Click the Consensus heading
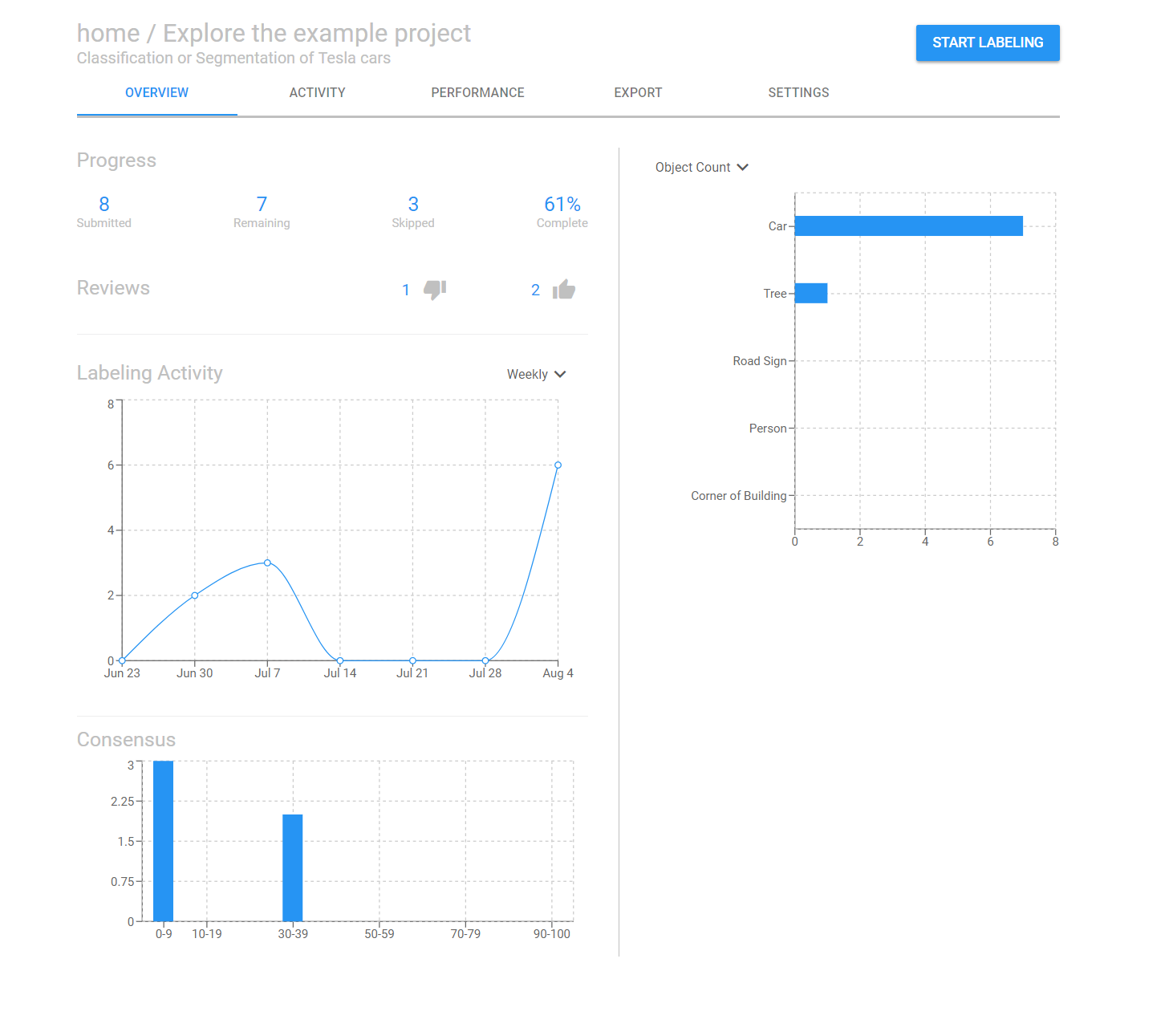 point(126,740)
